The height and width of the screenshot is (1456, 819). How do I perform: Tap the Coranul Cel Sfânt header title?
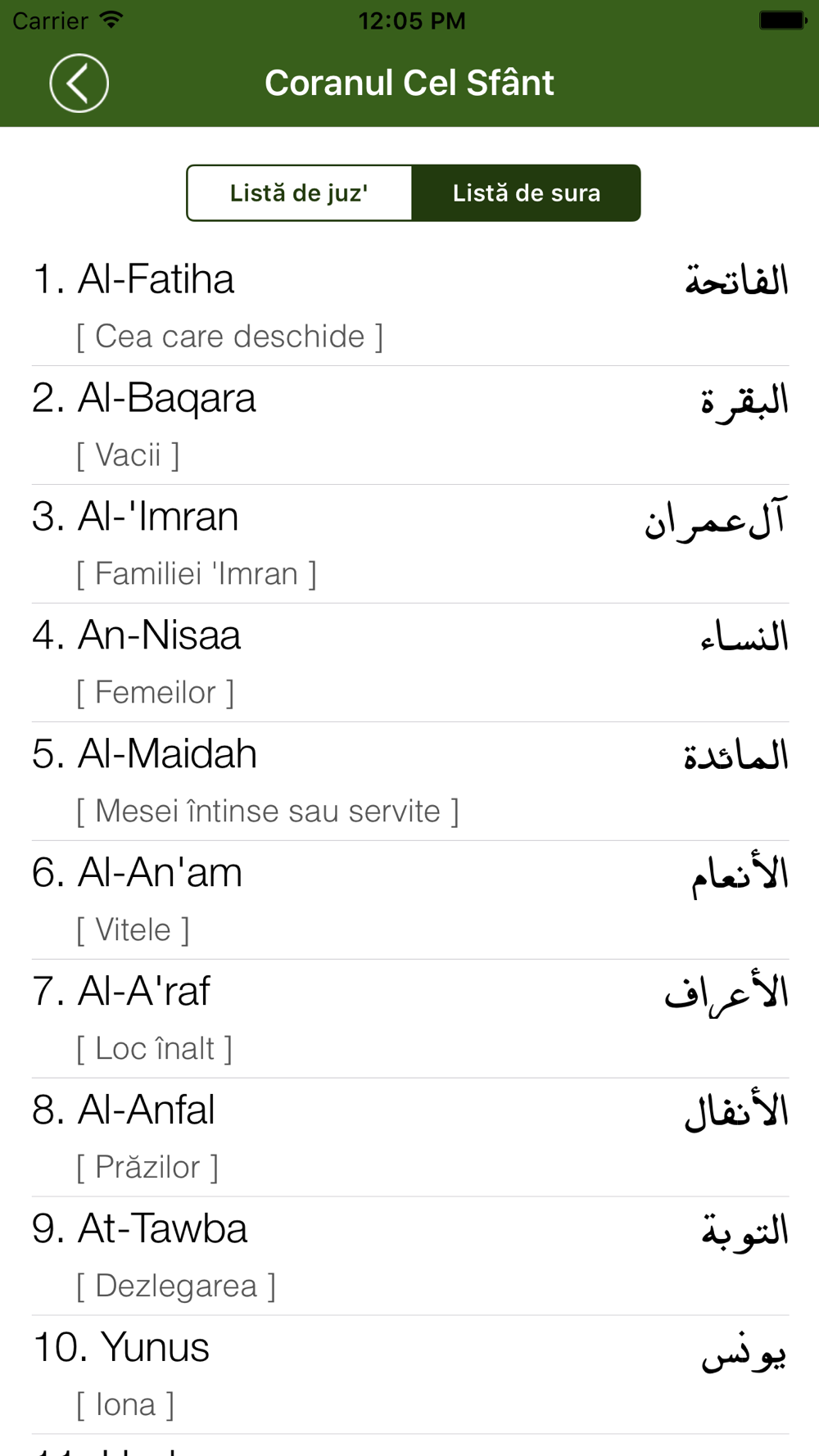click(409, 83)
